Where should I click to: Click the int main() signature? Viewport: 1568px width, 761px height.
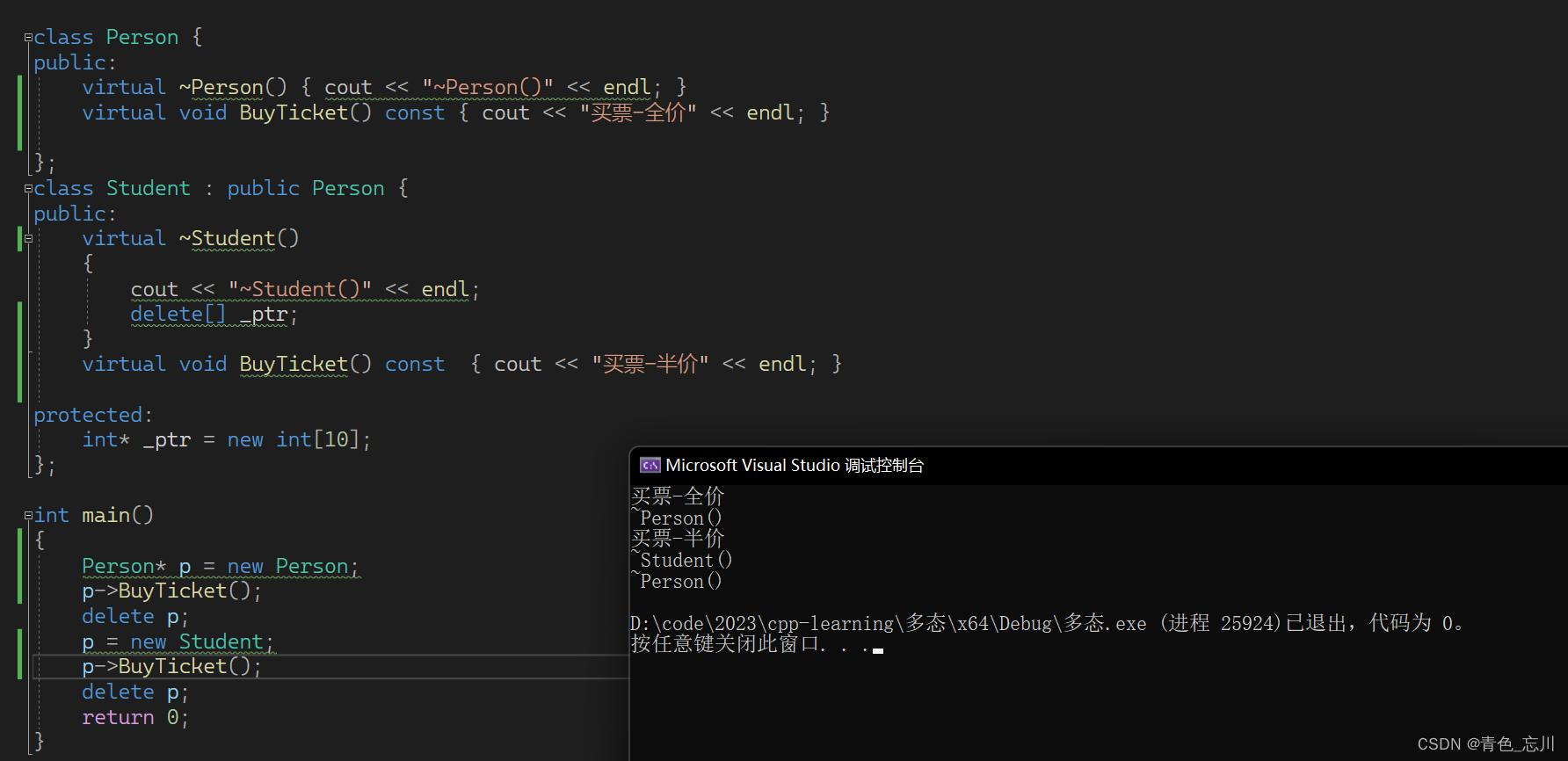pyautogui.click(x=94, y=516)
